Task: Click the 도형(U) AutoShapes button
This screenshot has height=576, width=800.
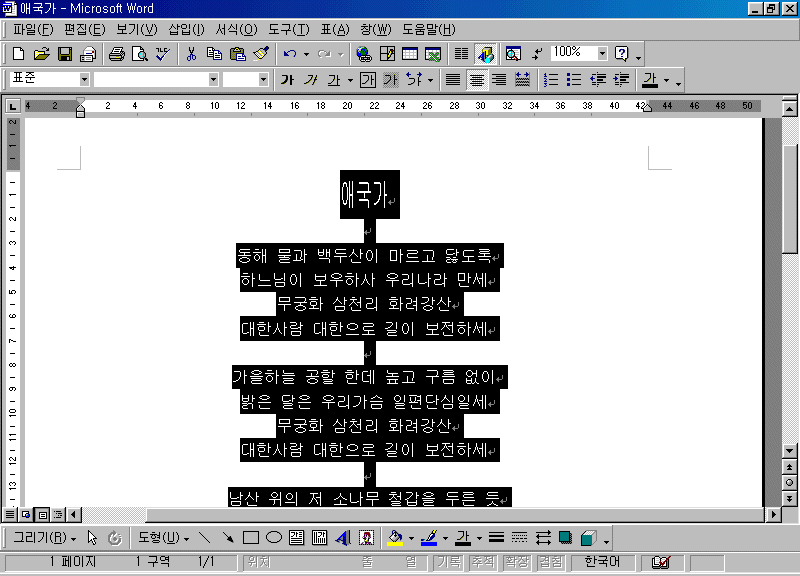Action: click(x=163, y=538)
